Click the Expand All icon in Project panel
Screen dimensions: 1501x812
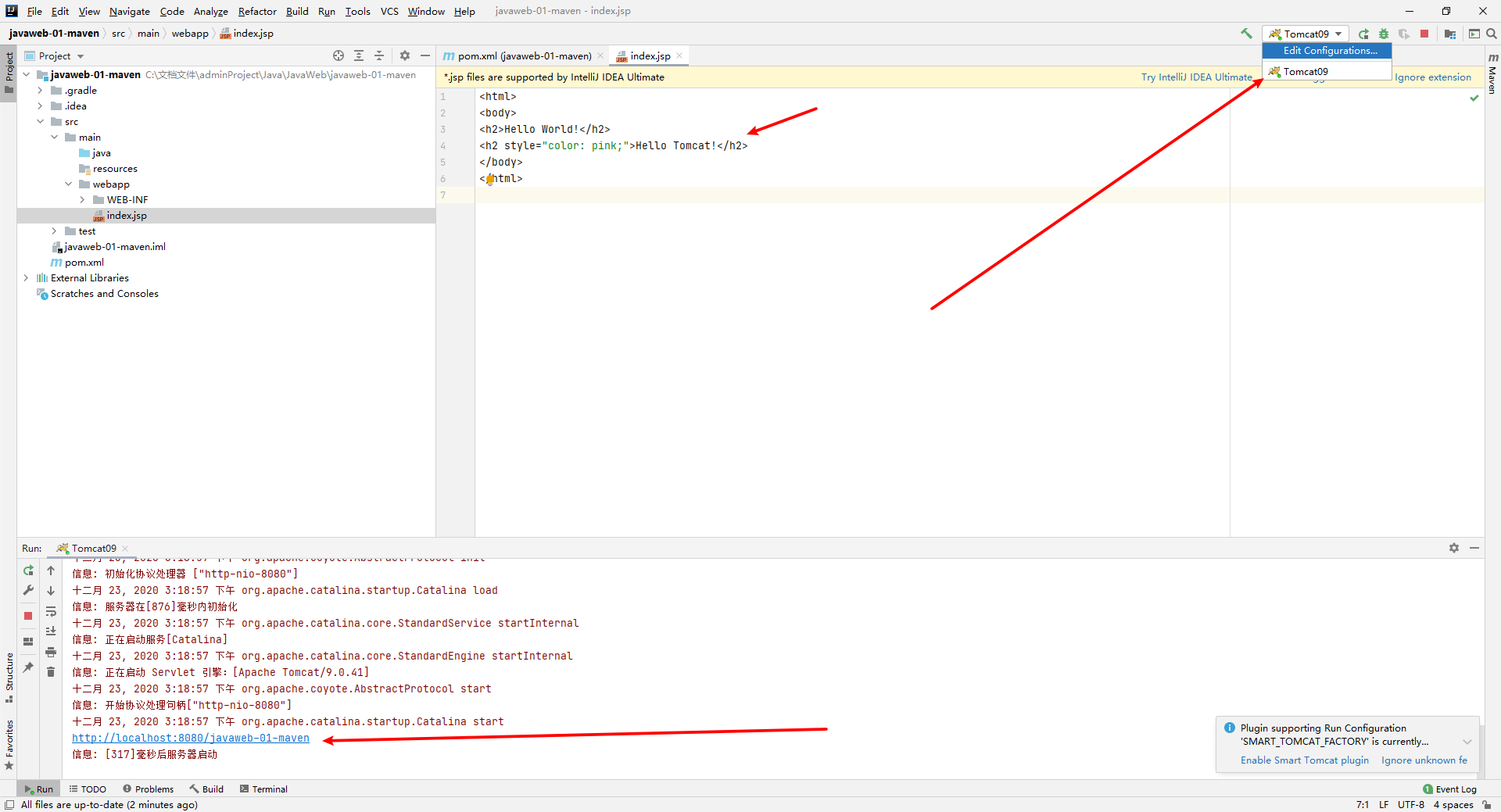359,55
